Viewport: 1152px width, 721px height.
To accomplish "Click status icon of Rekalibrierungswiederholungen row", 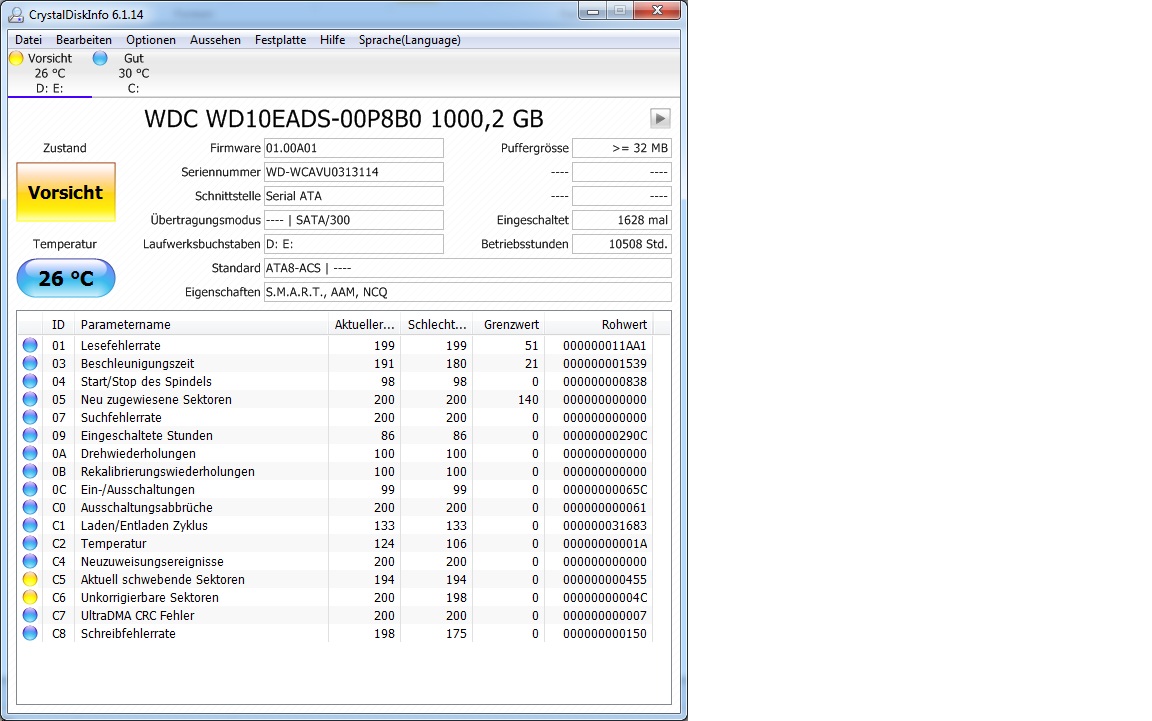I will tap(29, 471).
